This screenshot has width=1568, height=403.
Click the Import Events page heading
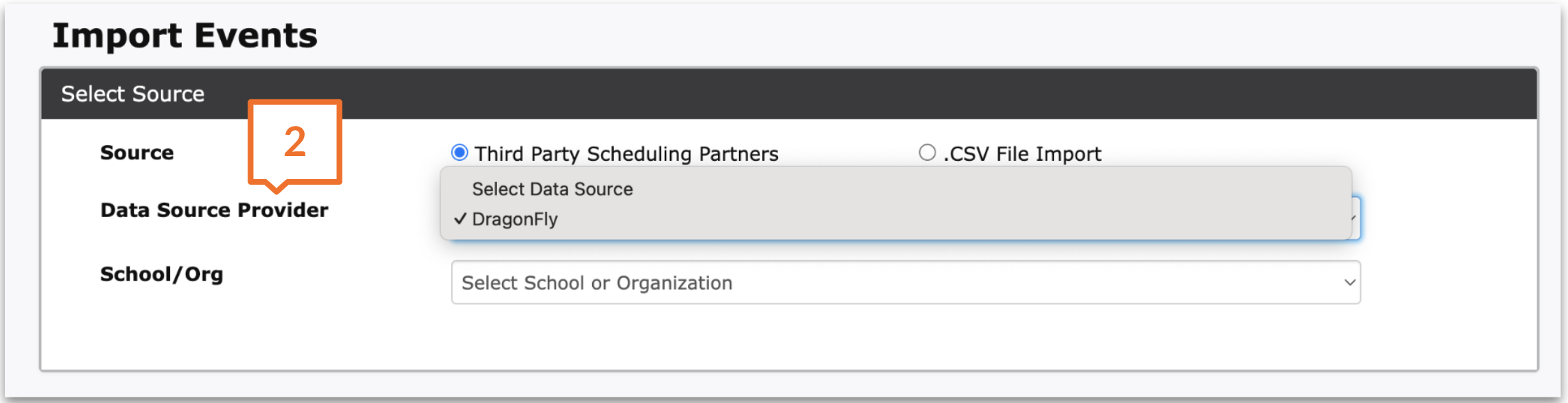click(x=185, y=36)
